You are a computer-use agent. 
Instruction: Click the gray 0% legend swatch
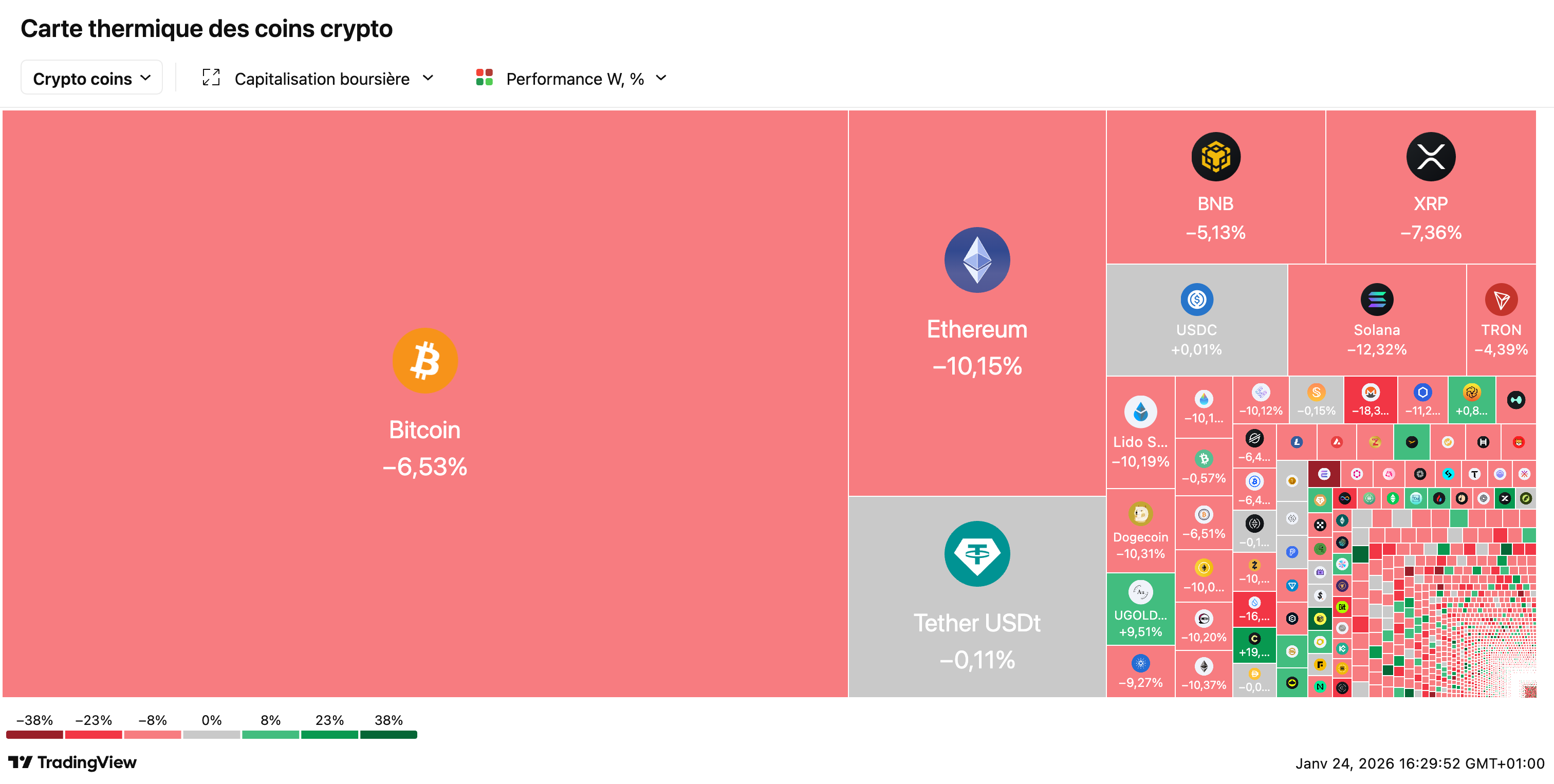click(211, 735)
